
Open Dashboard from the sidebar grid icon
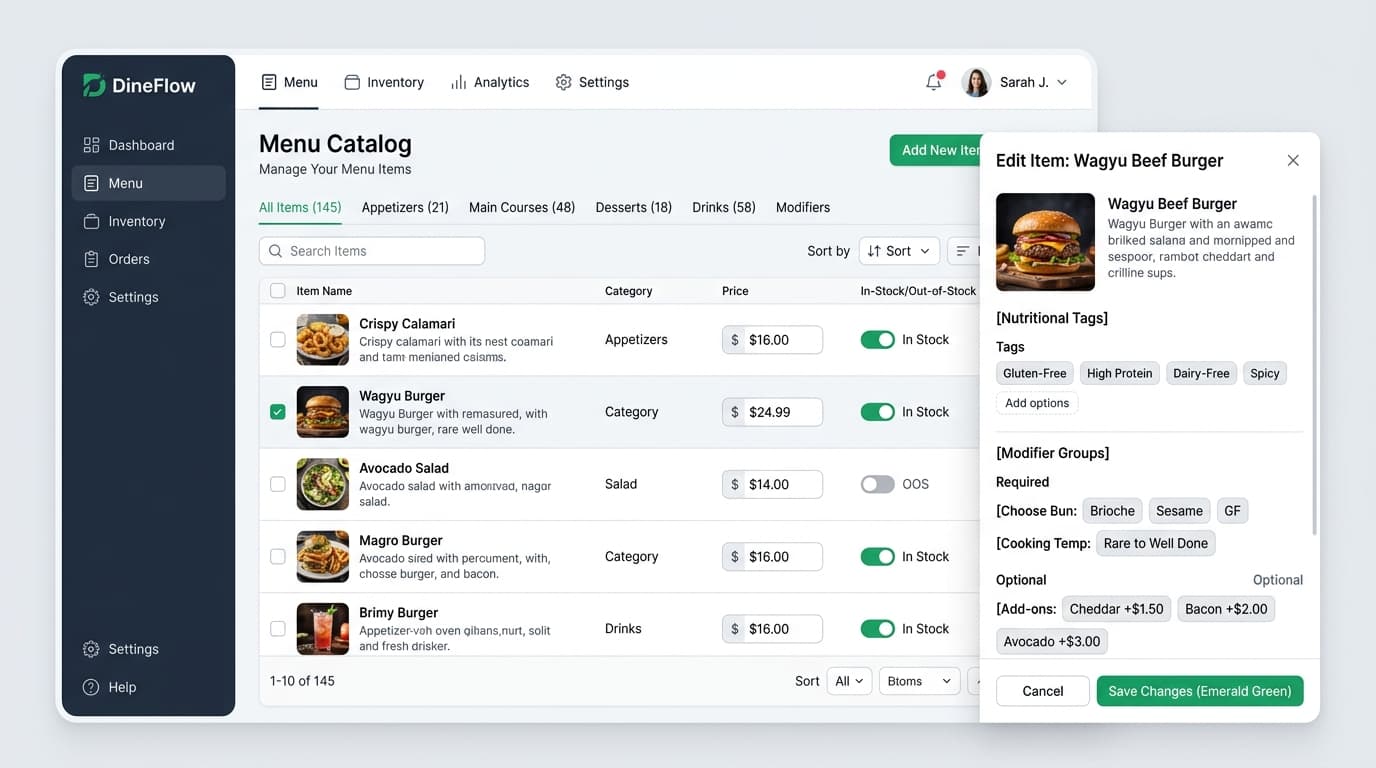pyautogui.click(x=91, y=145)
